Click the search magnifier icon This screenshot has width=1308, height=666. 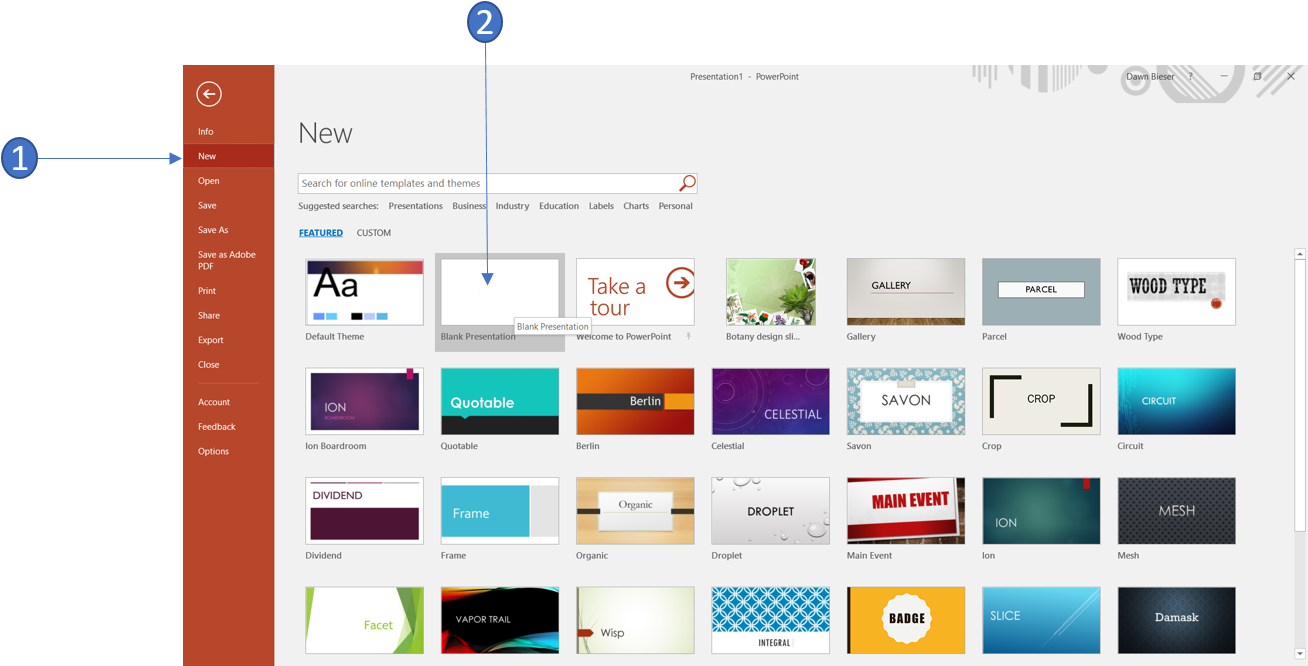687,183
